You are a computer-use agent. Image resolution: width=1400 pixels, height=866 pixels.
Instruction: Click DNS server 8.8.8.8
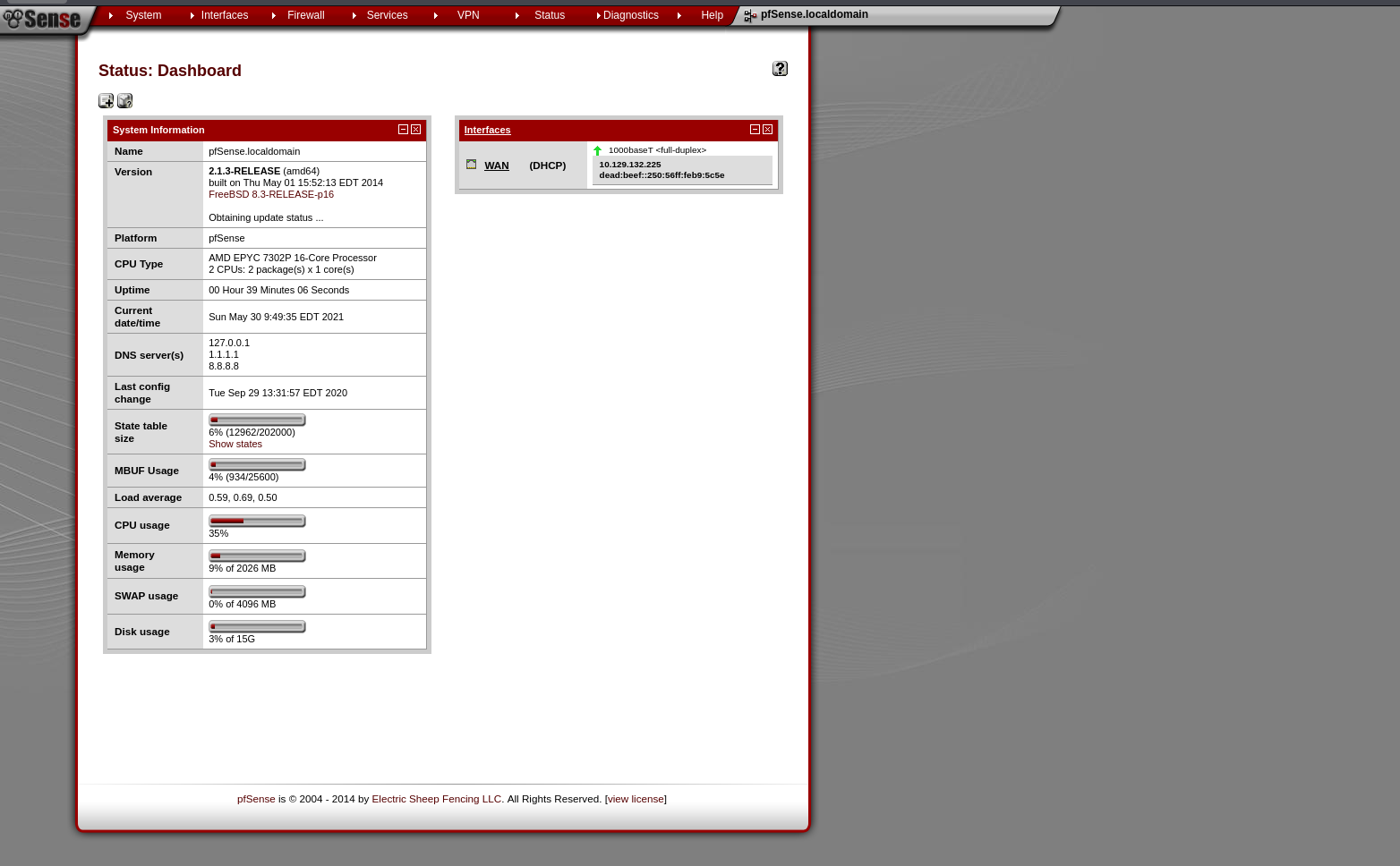[x=224, y=366]
